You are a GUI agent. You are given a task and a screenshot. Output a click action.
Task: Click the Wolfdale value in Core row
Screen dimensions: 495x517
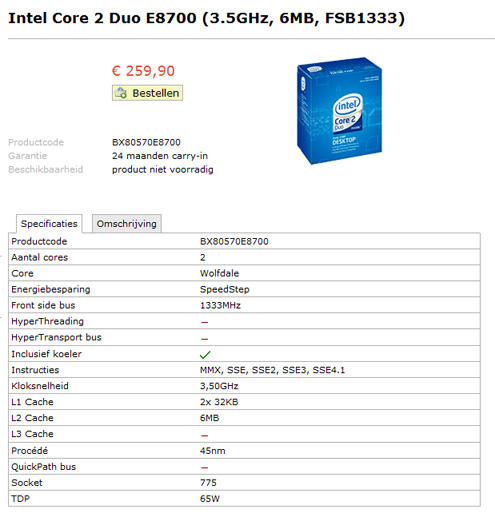219,273
